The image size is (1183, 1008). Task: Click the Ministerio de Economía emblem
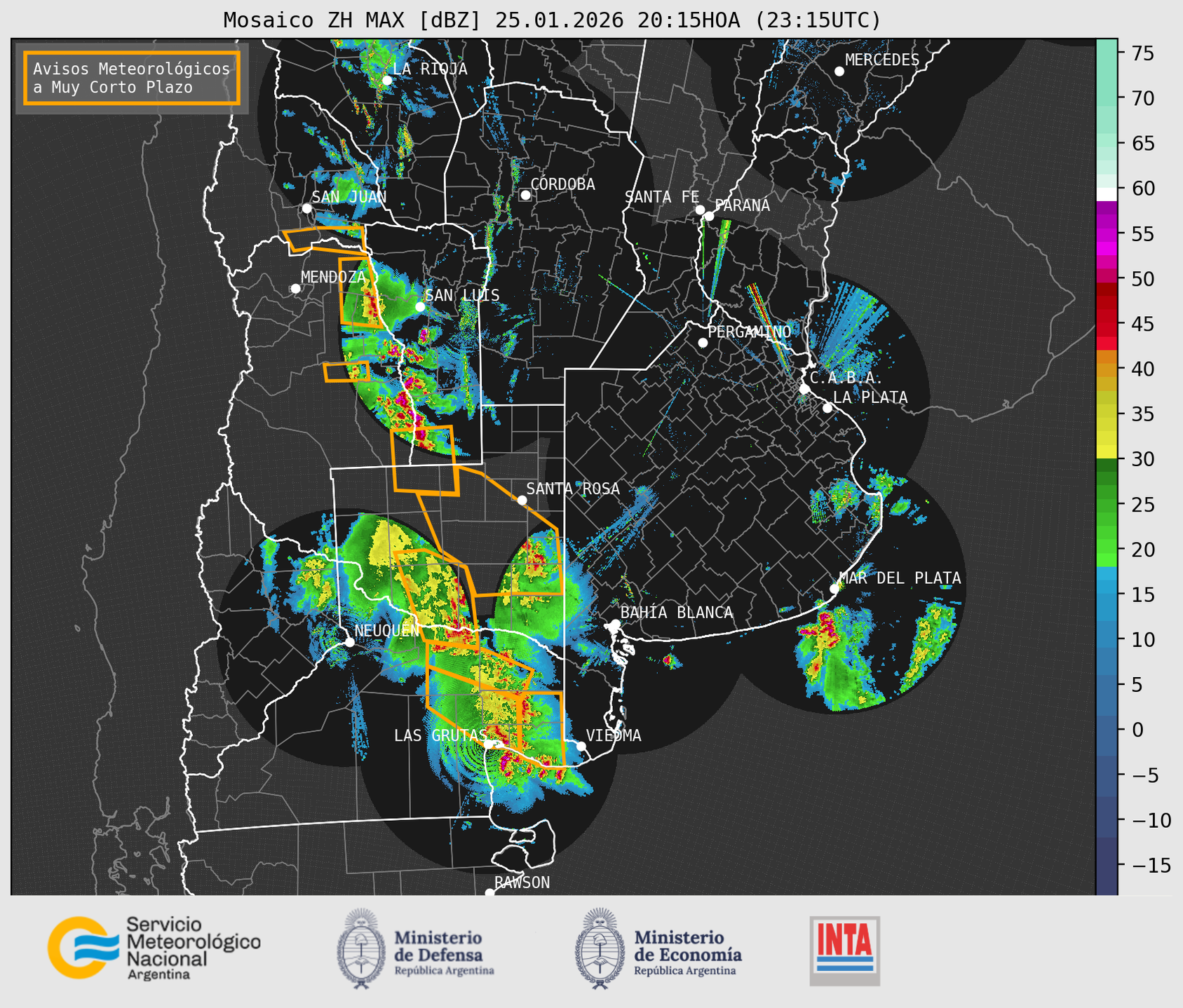click(599, 948)
